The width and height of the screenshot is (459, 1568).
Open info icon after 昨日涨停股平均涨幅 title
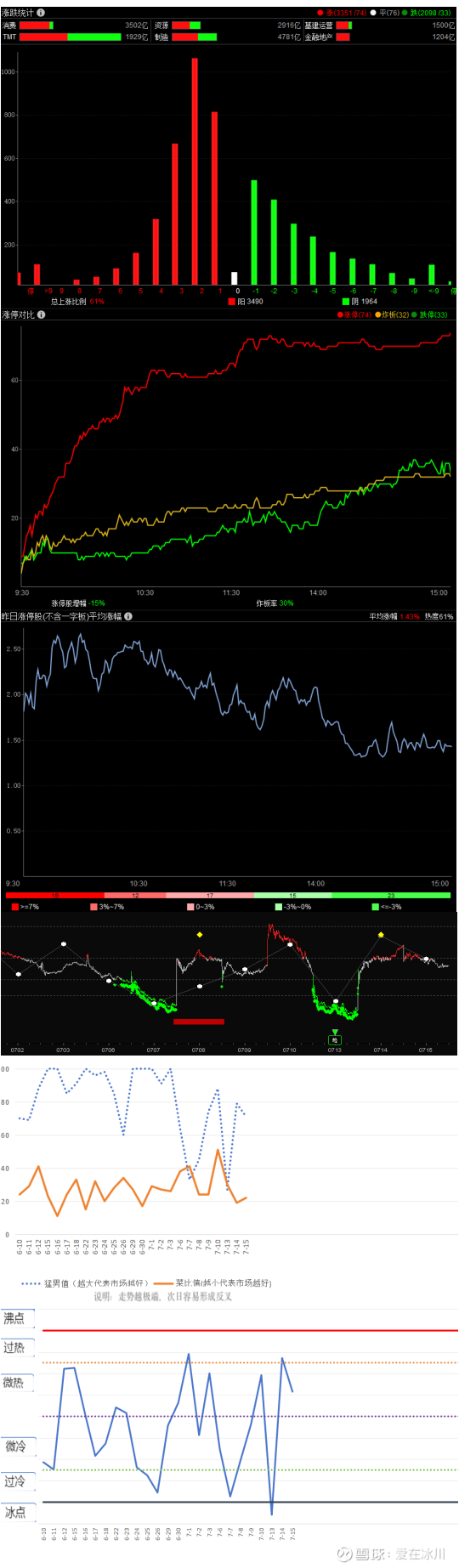point(128,616)
